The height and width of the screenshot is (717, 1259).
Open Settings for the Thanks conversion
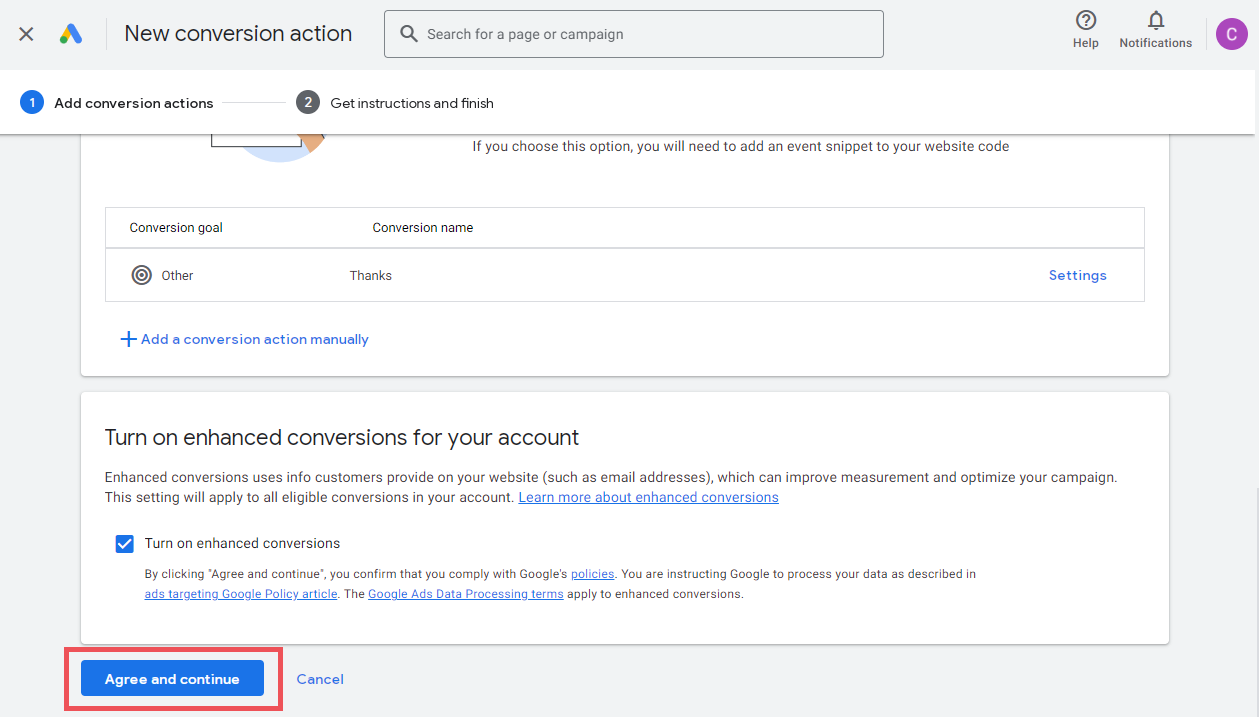[1077, 275]
